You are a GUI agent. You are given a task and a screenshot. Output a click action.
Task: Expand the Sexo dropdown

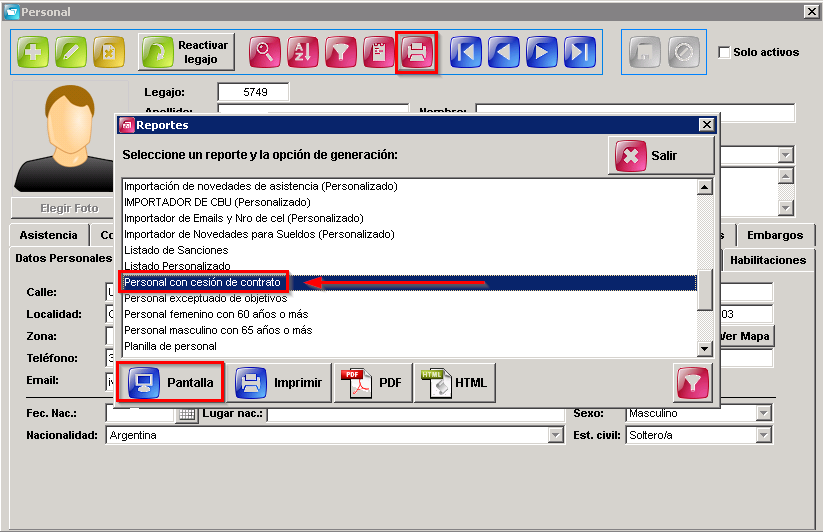(764, 413)
